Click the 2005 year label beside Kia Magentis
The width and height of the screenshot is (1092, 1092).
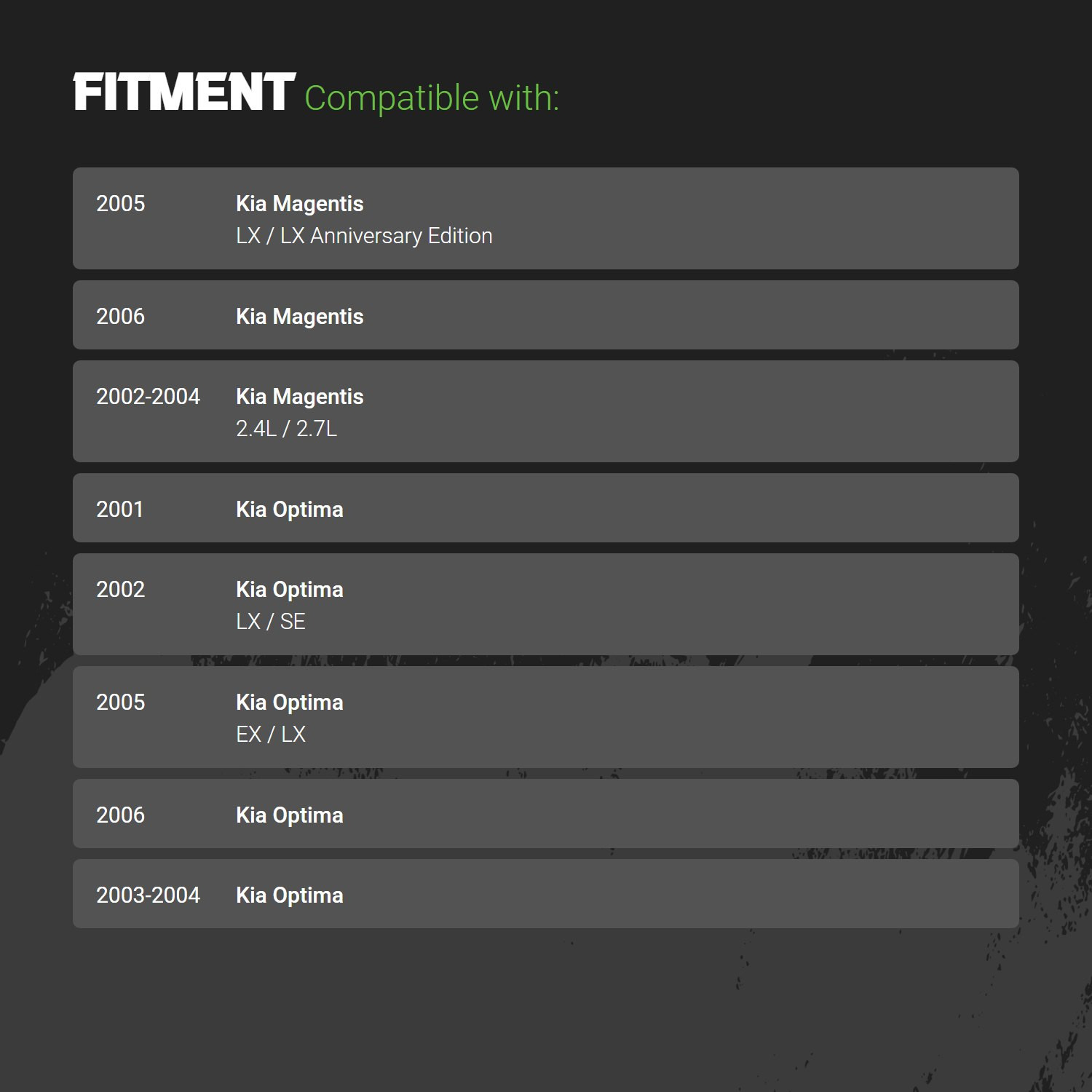[120, 203]
